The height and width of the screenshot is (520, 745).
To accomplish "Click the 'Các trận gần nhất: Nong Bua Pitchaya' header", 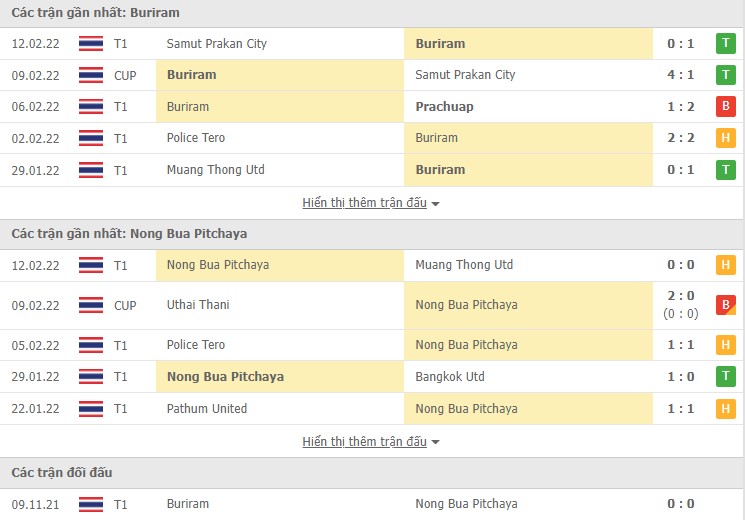I will coord(130,234).
